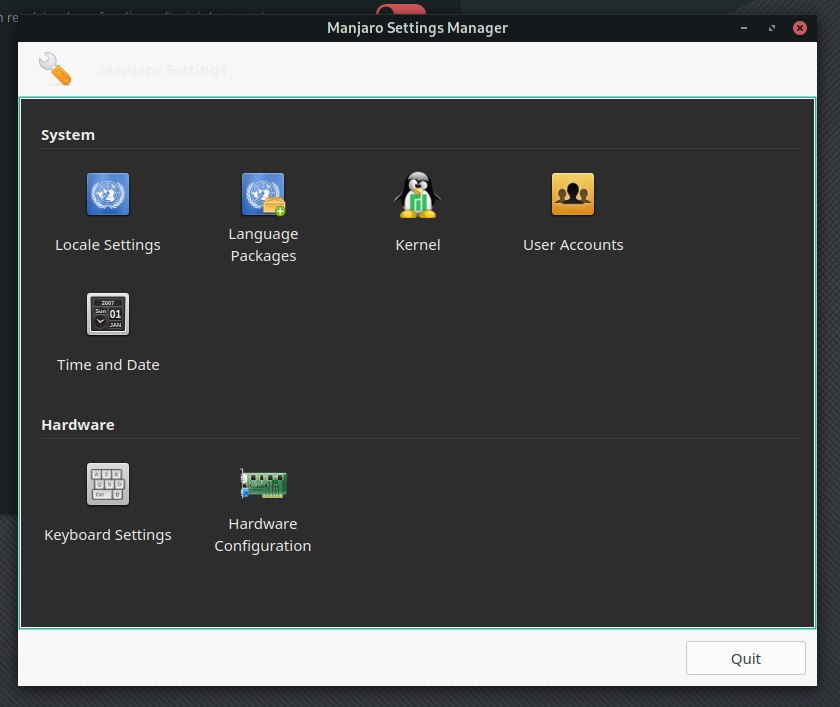This screenshot has width=840, height=707.
Task: Toggle the red switch behind the window
Action: tap(401, 10)
